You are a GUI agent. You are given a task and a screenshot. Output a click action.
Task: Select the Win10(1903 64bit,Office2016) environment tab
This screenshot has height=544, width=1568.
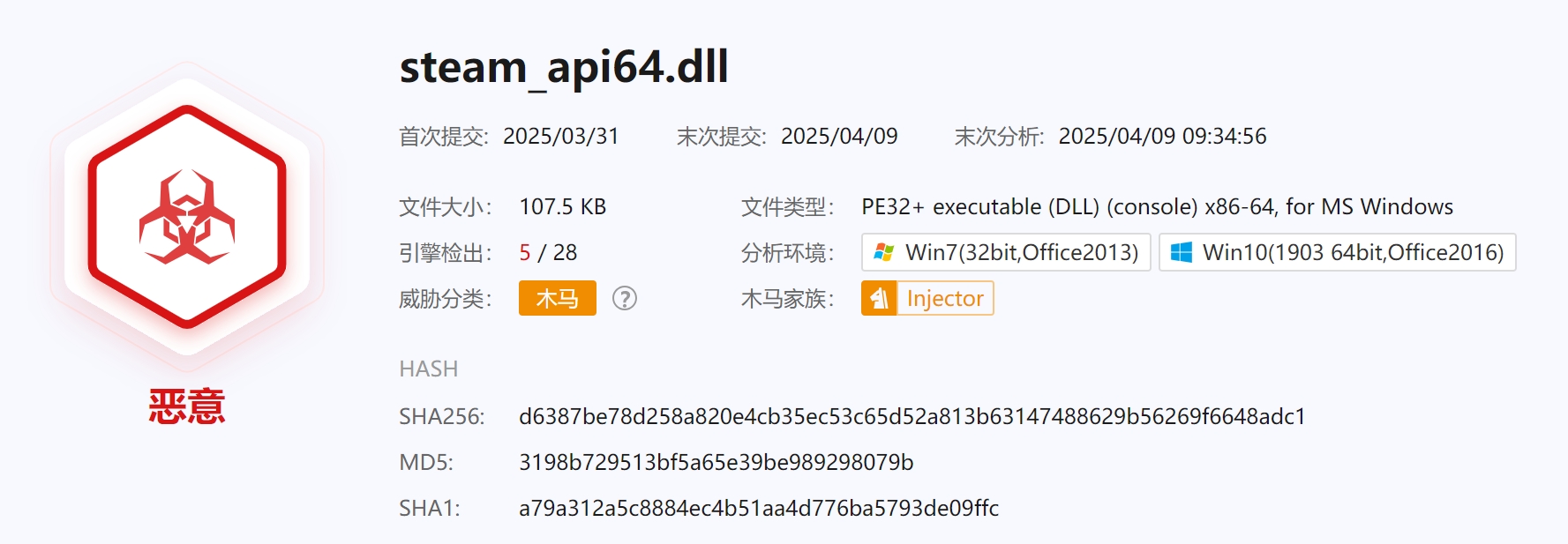pyautogui.click(x=1337, y=252)
